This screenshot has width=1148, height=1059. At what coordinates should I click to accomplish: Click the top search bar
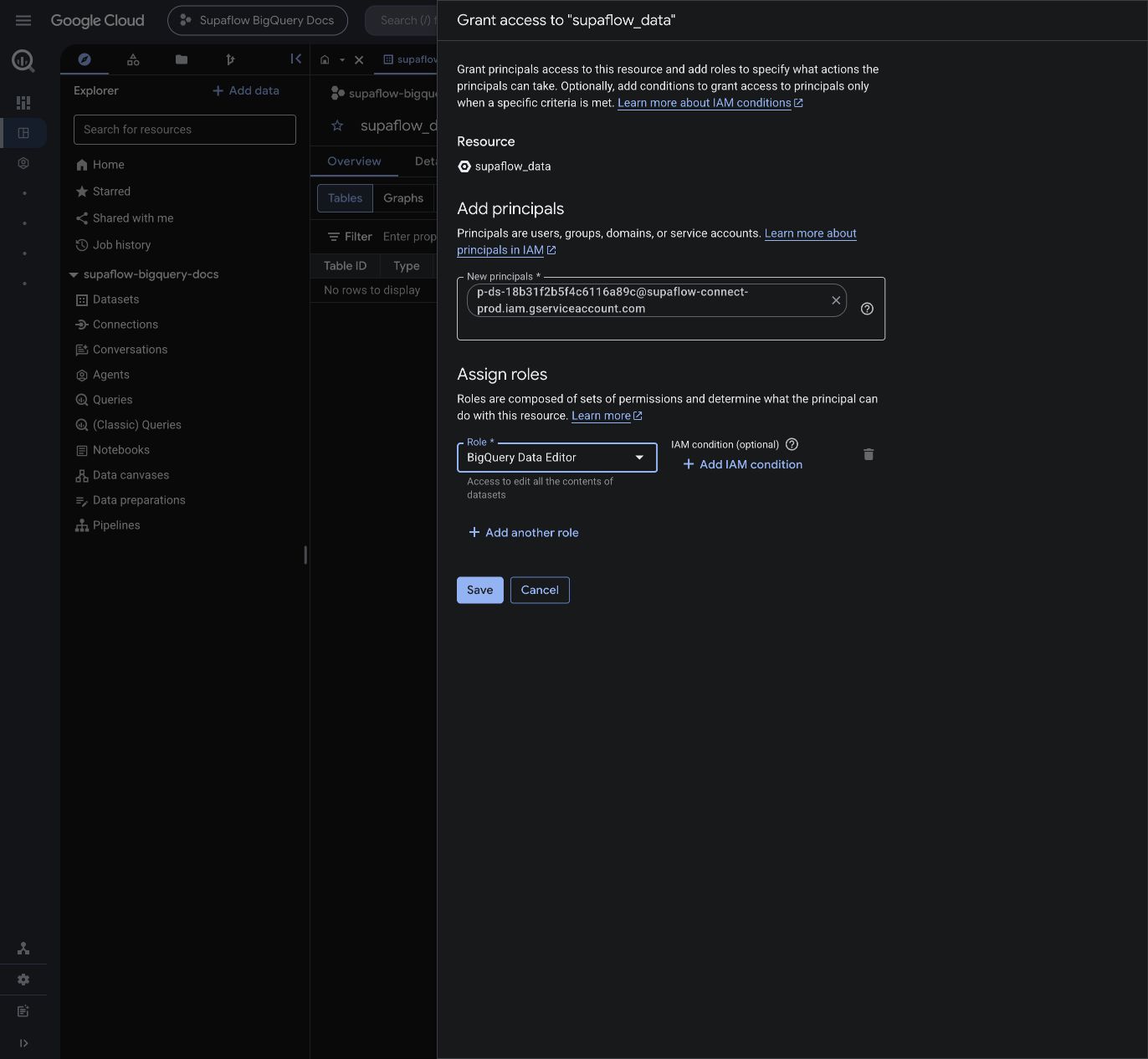402,20
